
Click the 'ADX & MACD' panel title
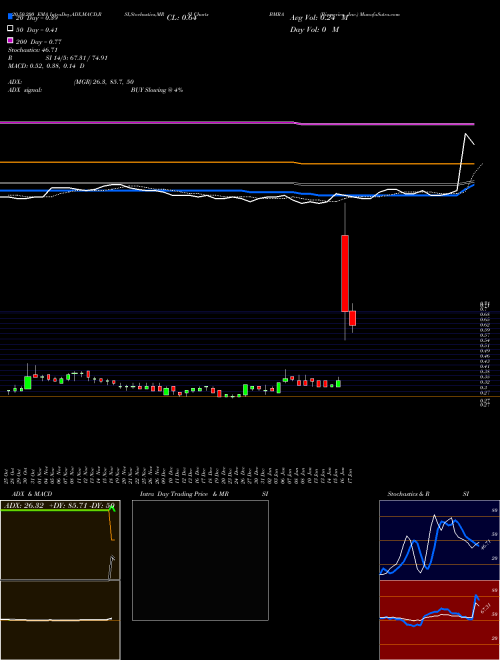[x=32, y=494]
